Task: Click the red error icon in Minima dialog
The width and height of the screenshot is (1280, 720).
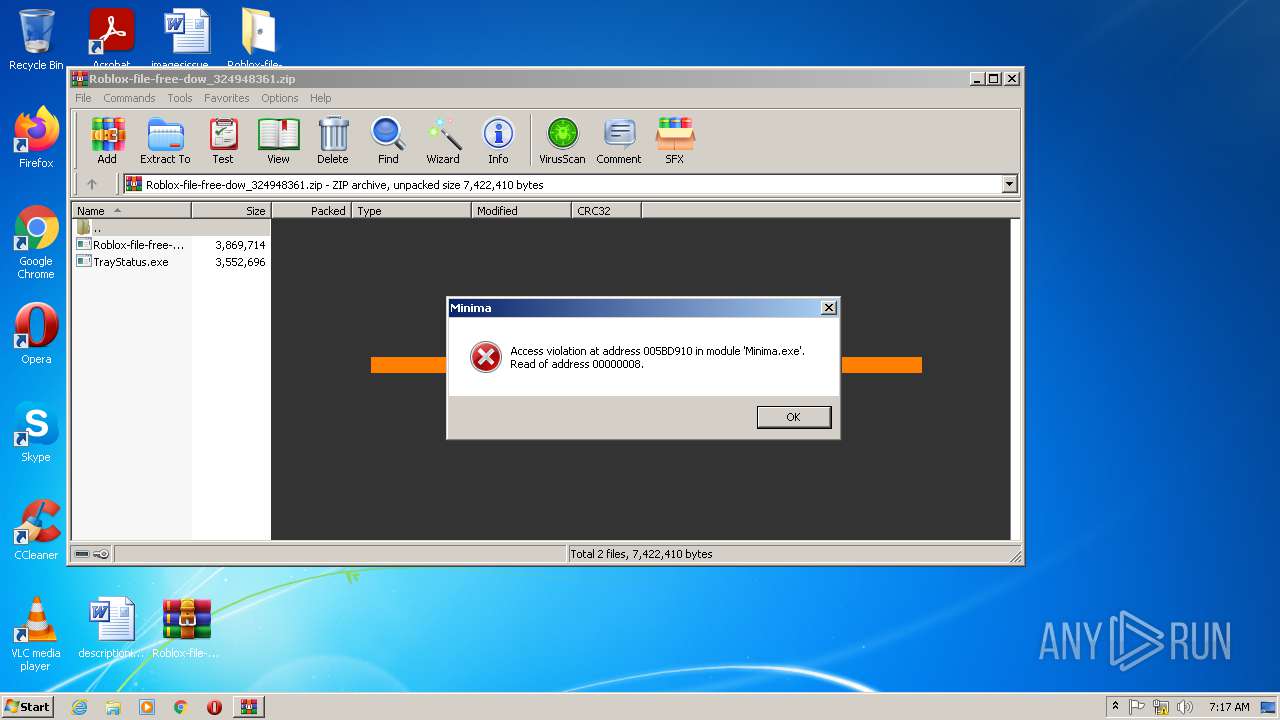Action: click(486, 357)
